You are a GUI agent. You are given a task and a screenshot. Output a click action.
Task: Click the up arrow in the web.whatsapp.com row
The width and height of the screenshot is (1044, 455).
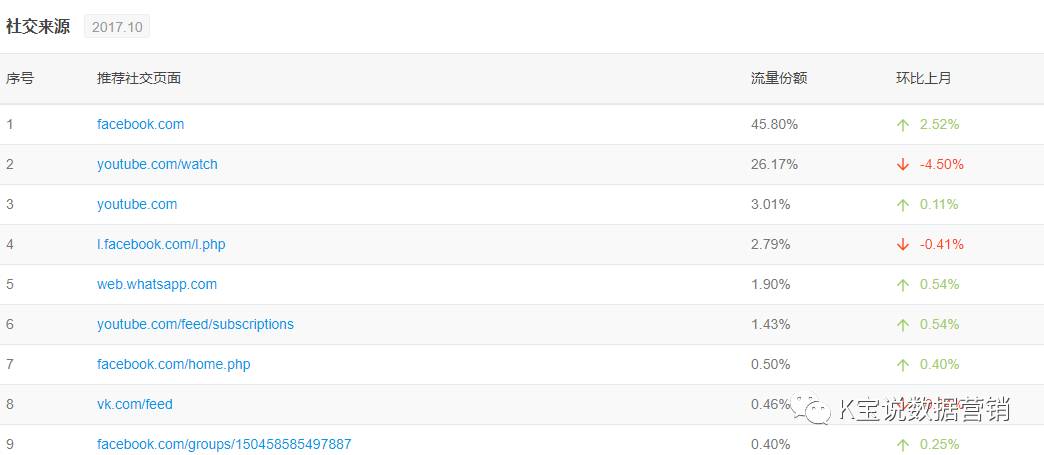pos(903,285)
